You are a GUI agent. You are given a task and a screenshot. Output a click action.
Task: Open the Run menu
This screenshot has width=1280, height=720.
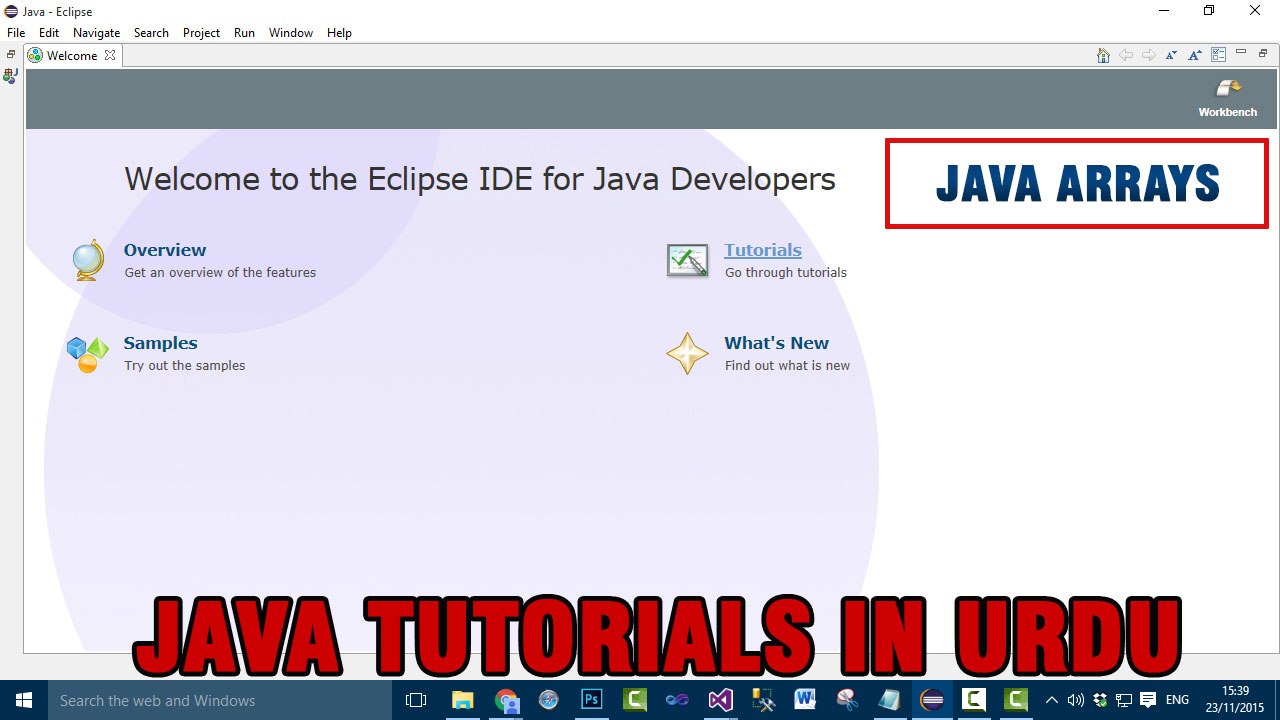(244, 33)
